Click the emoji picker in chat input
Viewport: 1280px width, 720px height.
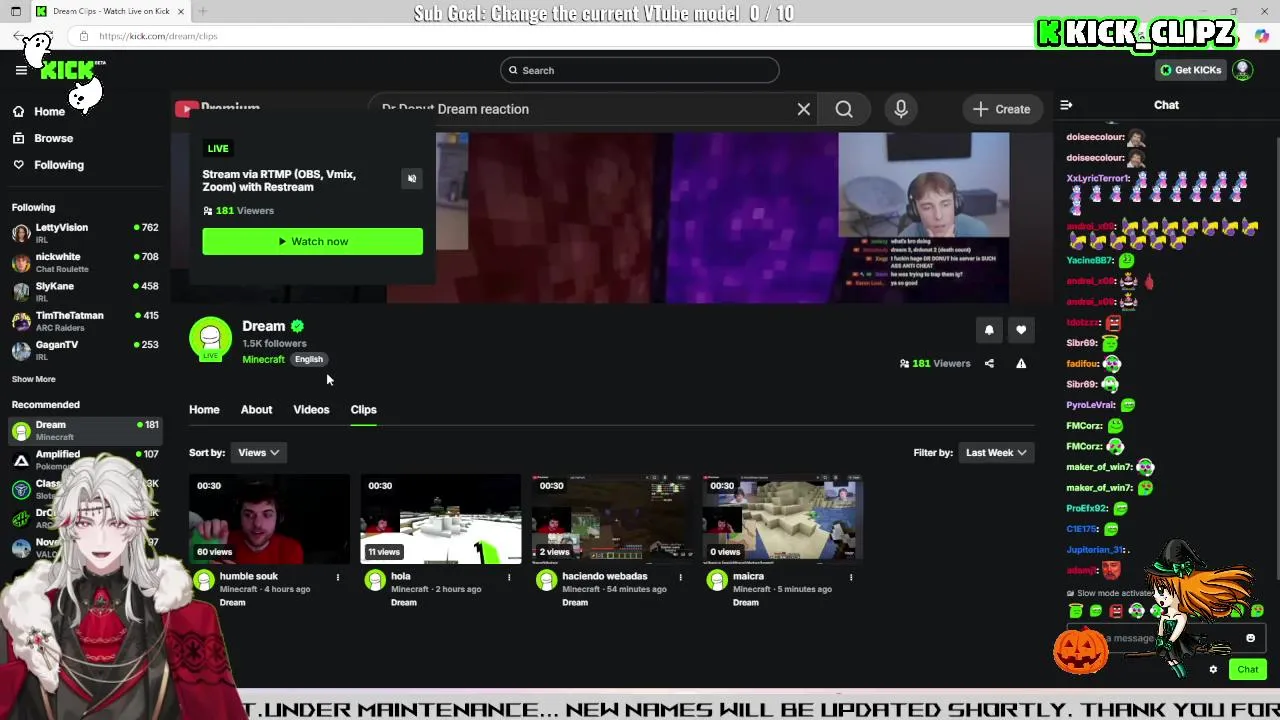[x=1250, y=638]
